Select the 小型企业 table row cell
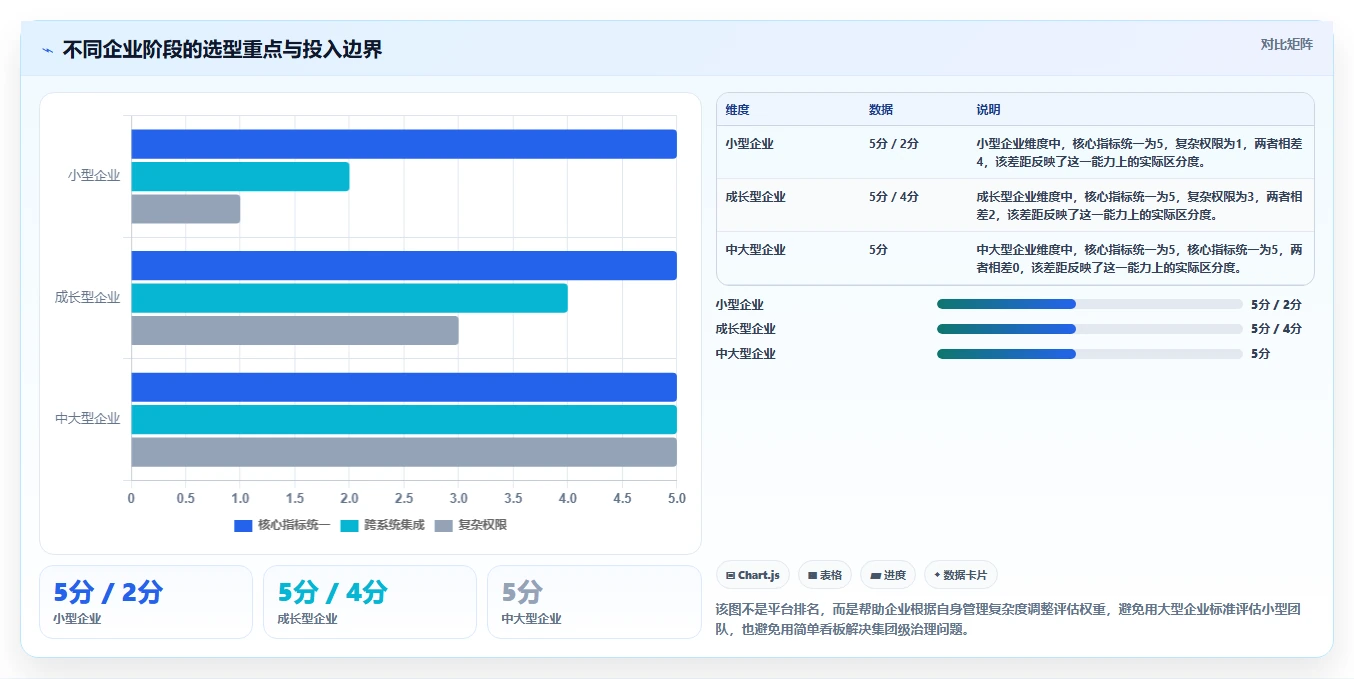The image size is (1354, 679). (749, 144)
